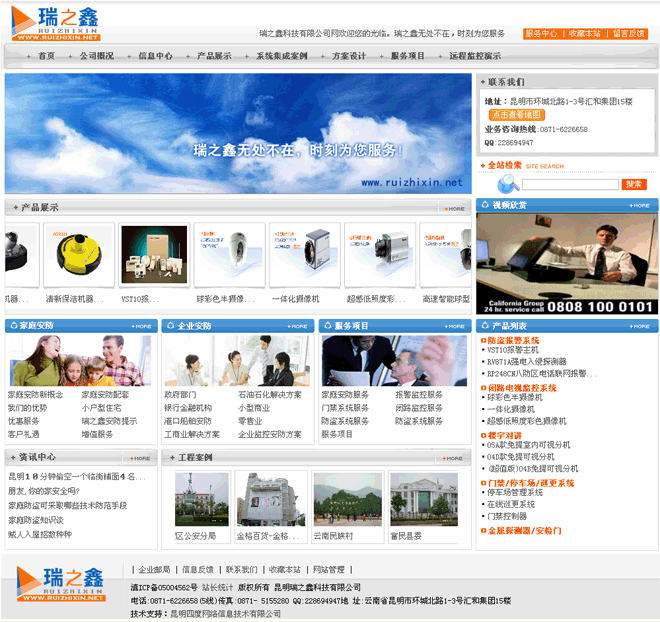Click 收藏本站 in the orange header bar
Image resolution: width=660 pixels, height=622 pixels.
(585, 34)
